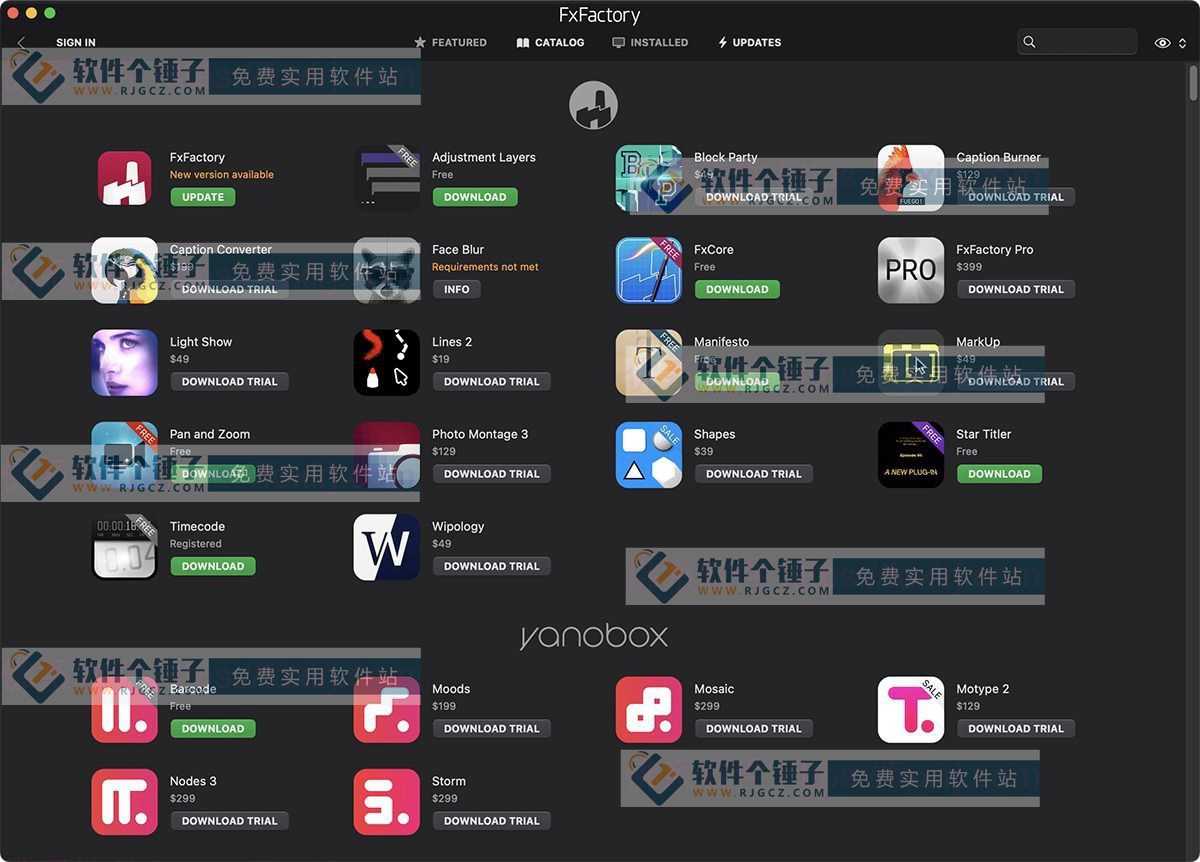Select the Timecode product icon
1200x862 pixels.
point(125,547)
